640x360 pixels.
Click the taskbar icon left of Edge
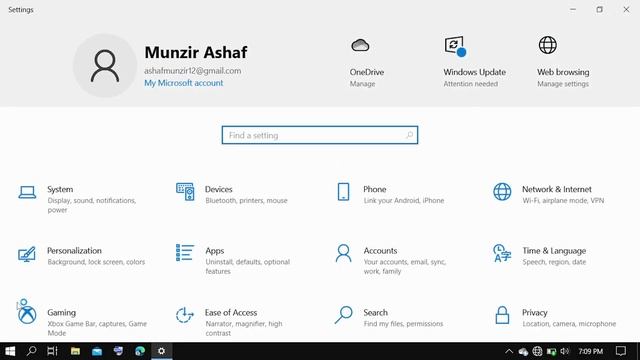click(118, 351)
